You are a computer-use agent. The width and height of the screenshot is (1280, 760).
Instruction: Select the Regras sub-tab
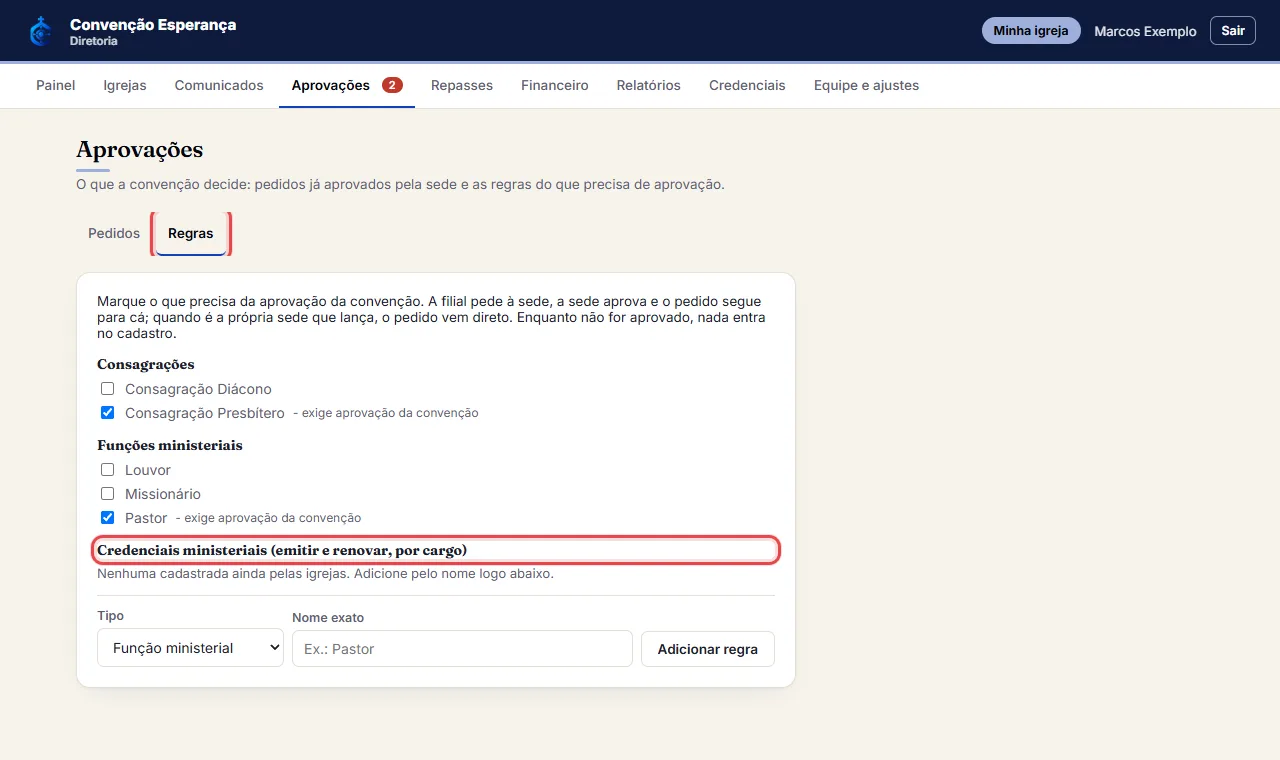pos(191,233)
